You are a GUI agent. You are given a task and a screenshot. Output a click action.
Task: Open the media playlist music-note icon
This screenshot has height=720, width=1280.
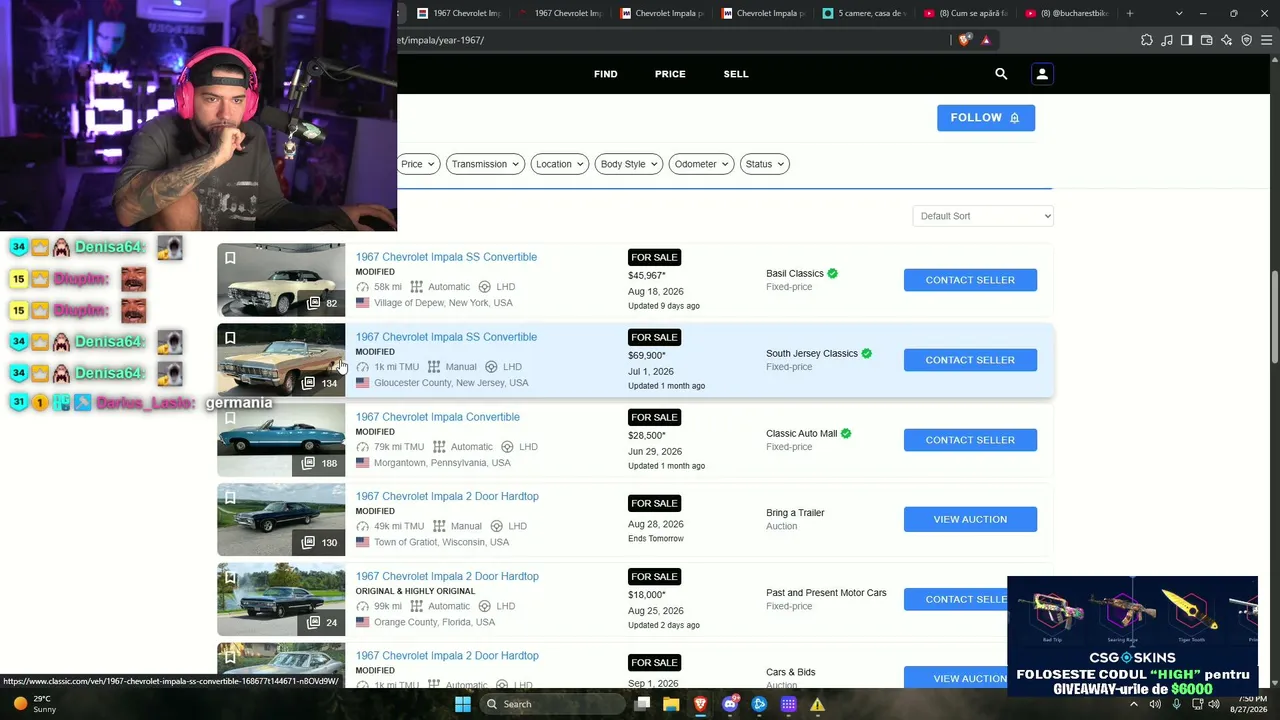(1166, 40)
